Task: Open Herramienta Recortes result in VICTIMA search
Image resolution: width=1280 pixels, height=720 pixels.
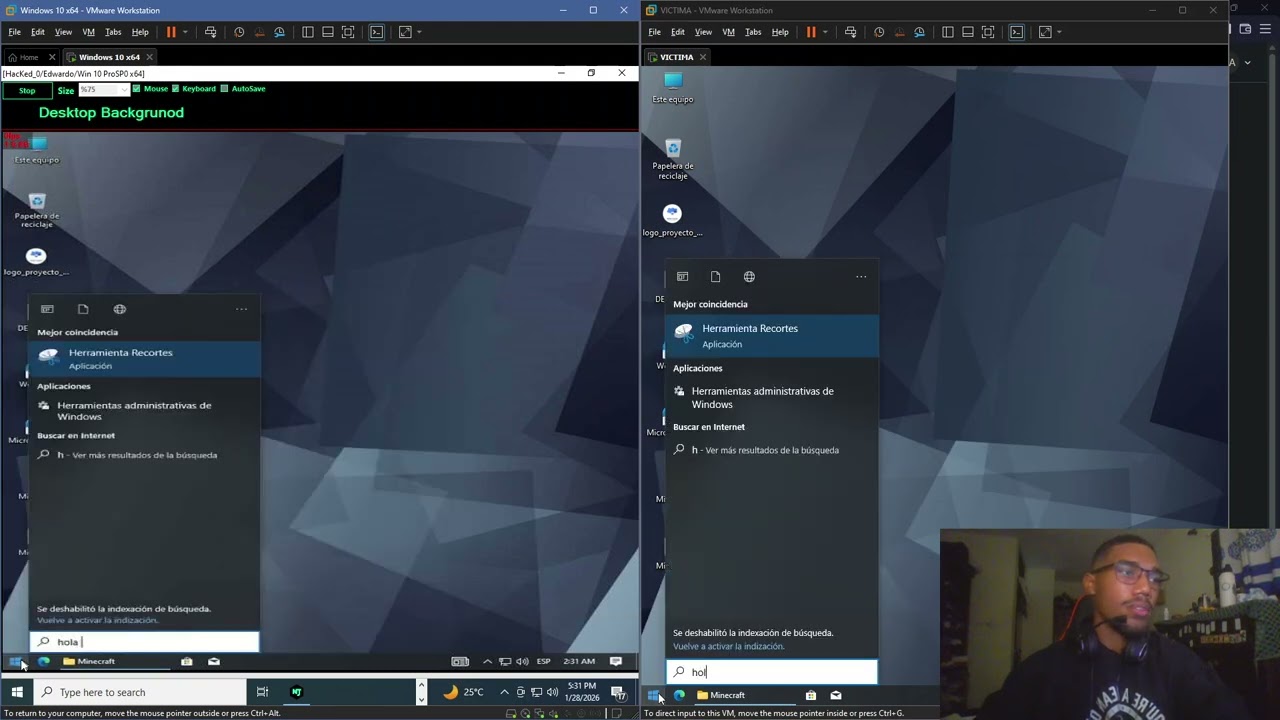Action: pos(772,336)
